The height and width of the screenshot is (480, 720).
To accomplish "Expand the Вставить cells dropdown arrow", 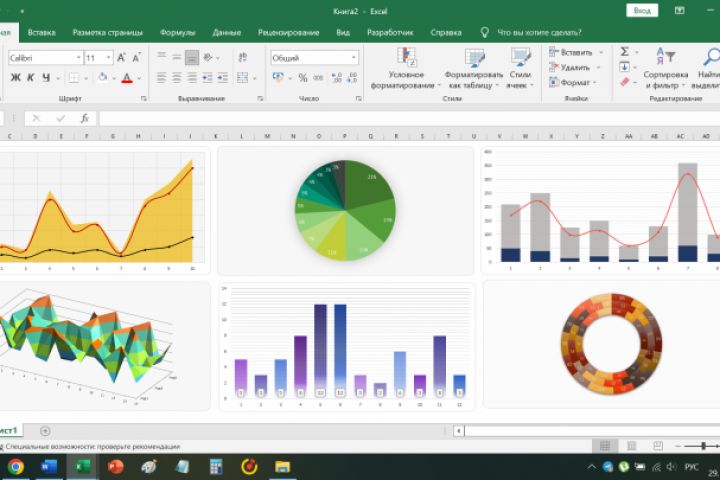I will (601, 52).
